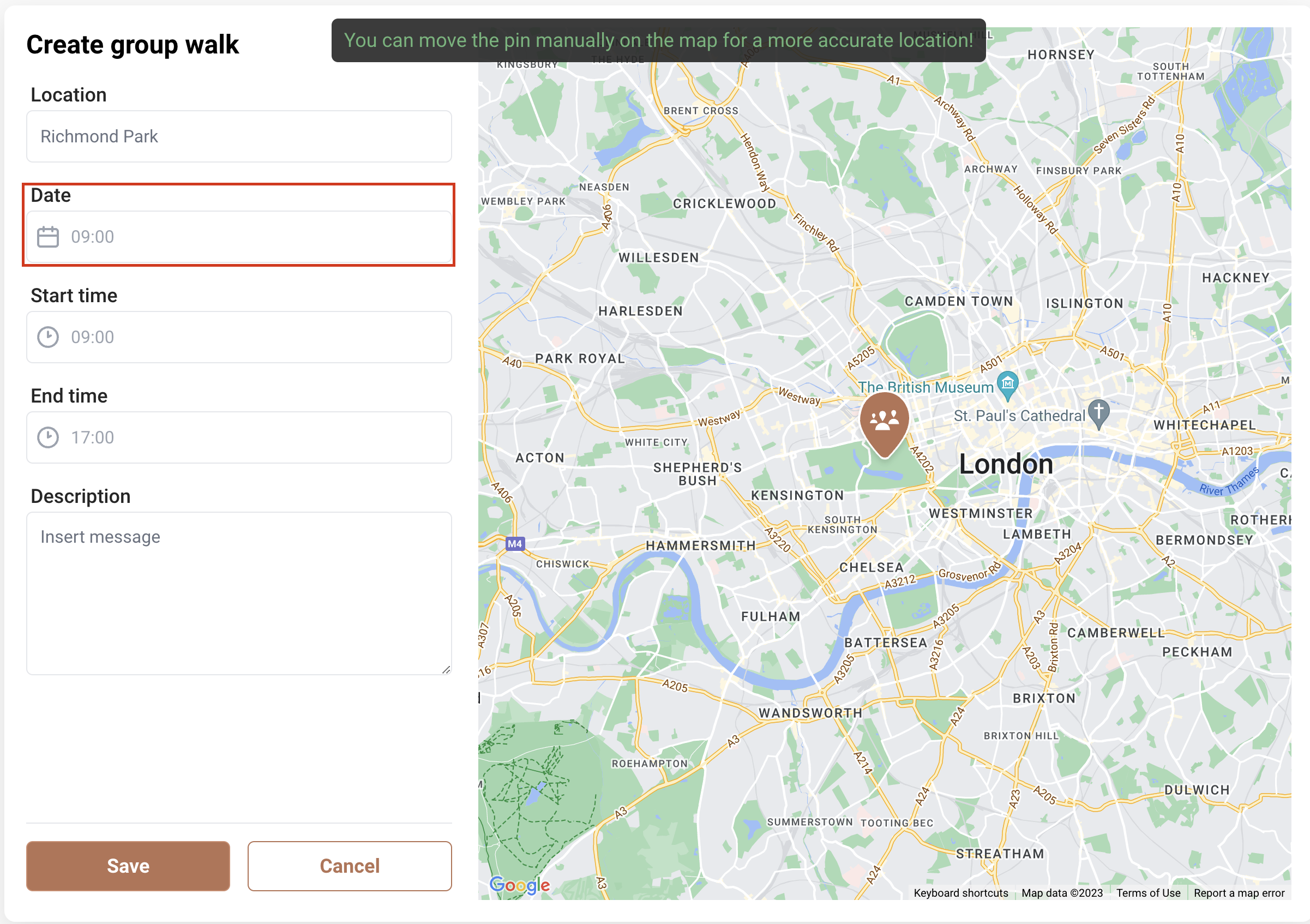Click the clock icon in End time
Viewport: 1310px width, 924px height.
[48, 438]
